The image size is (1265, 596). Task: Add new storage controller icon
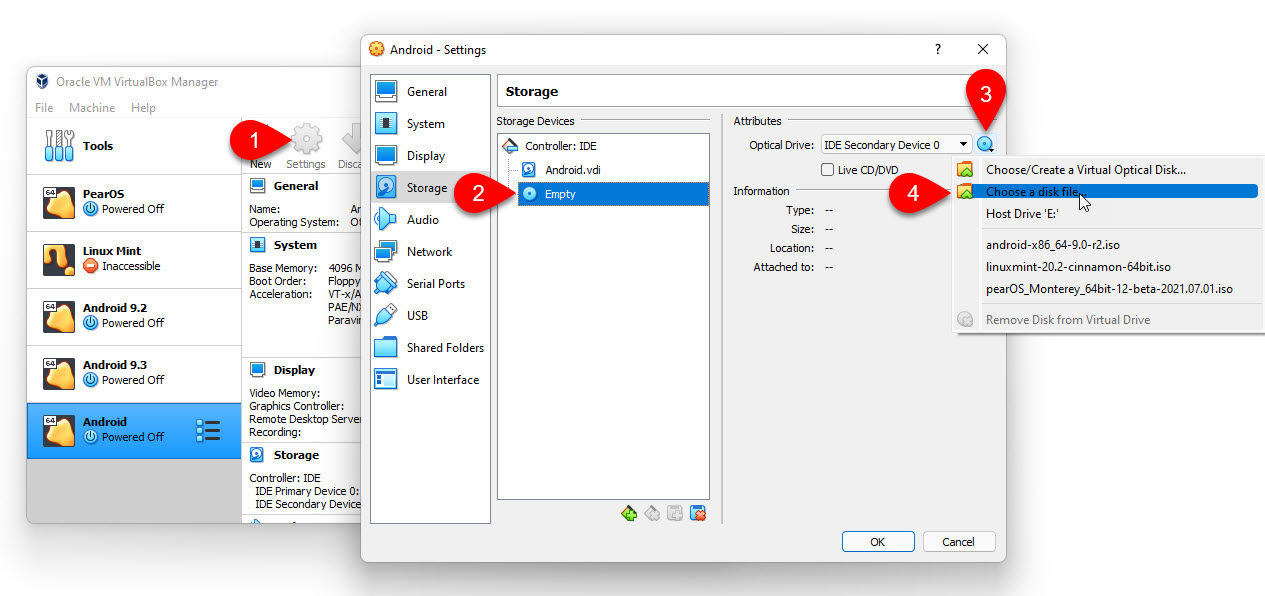point(629,513)
